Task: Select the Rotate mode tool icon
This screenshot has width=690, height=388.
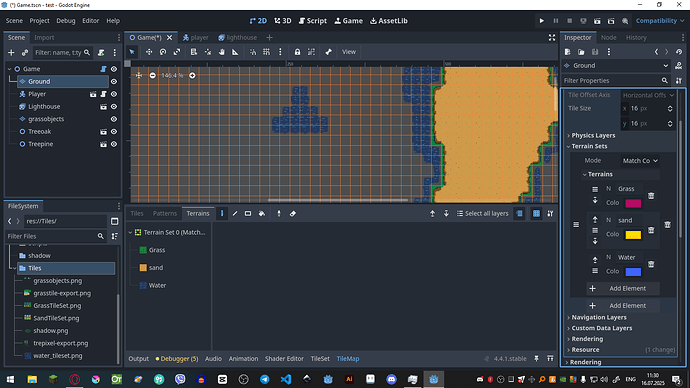Action: coord(163,52)
